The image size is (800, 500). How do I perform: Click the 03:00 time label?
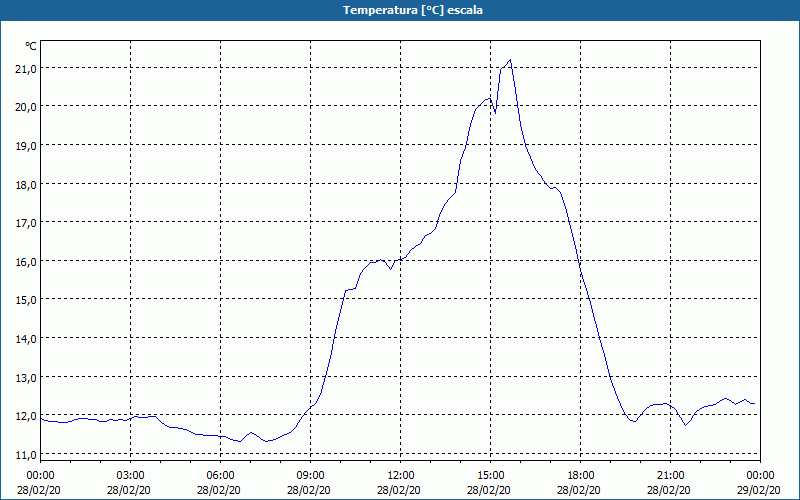pos(131,476)
